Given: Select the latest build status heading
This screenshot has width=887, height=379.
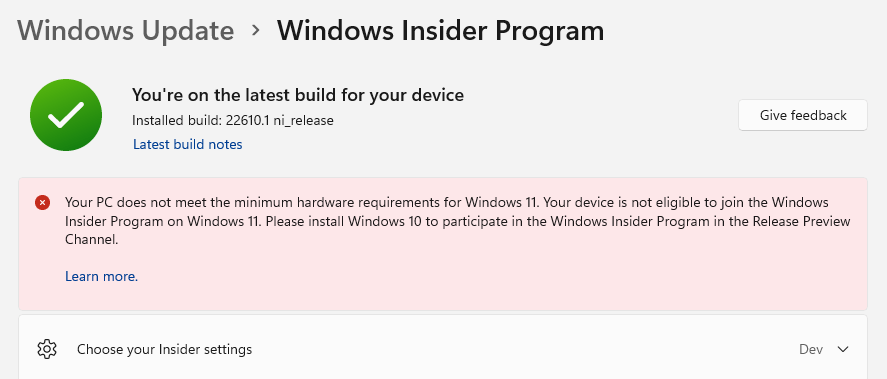Looking at the screenshot, I should [298, 94].
